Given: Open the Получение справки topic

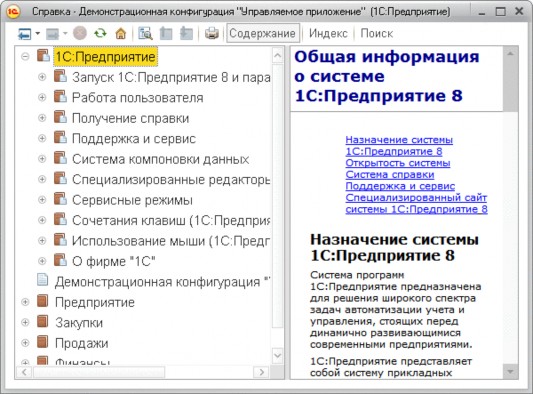Looking at the screenshot, I should 131,118.
